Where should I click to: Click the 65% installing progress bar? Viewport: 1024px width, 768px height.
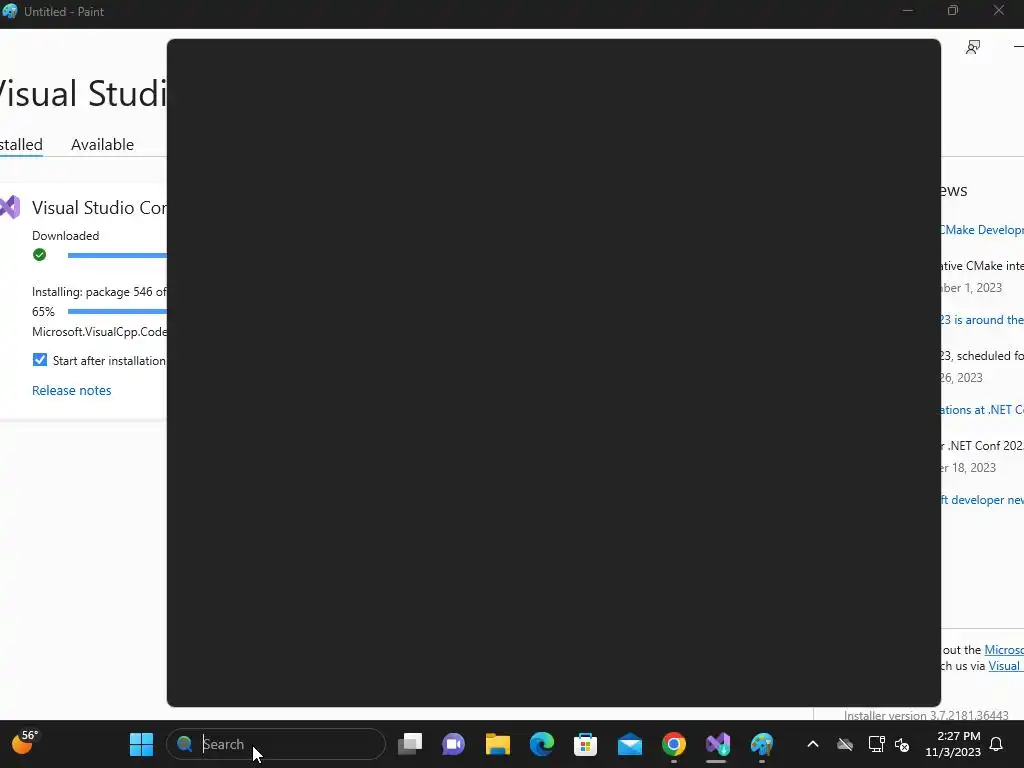click(x=117, y=312)
